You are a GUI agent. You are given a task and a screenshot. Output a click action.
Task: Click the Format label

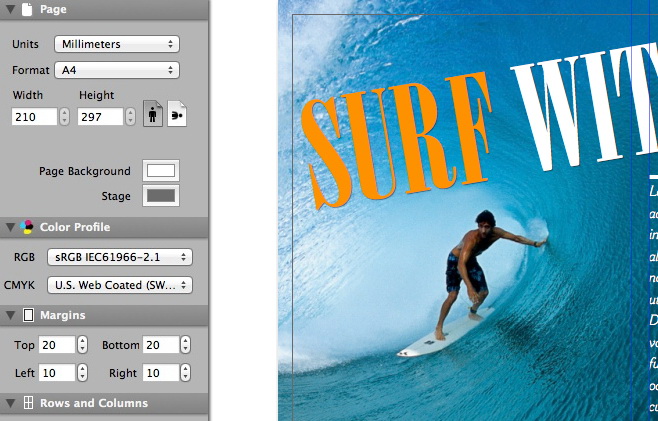tap(31, 70)
